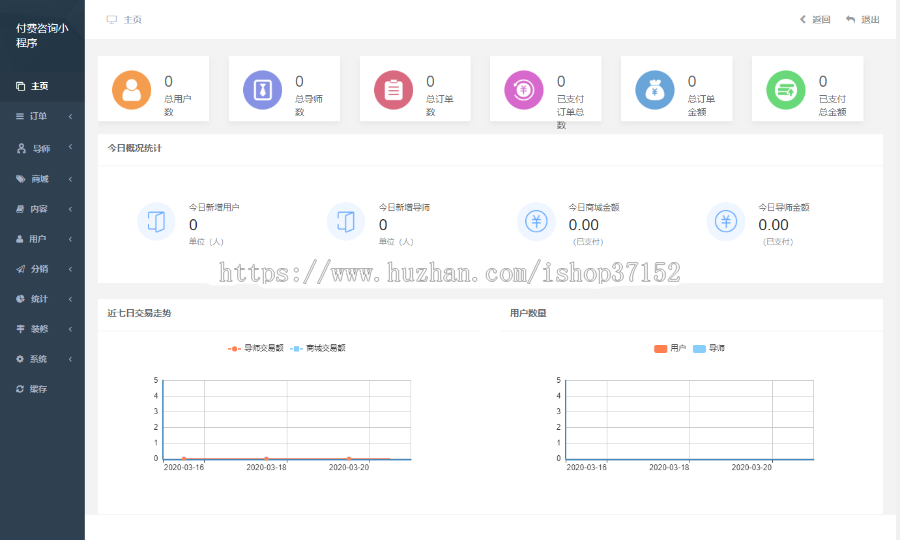Click the 近七日交易走势 heading
The image size is (900, 540).
pyautogui.click(x=139, y=313)
